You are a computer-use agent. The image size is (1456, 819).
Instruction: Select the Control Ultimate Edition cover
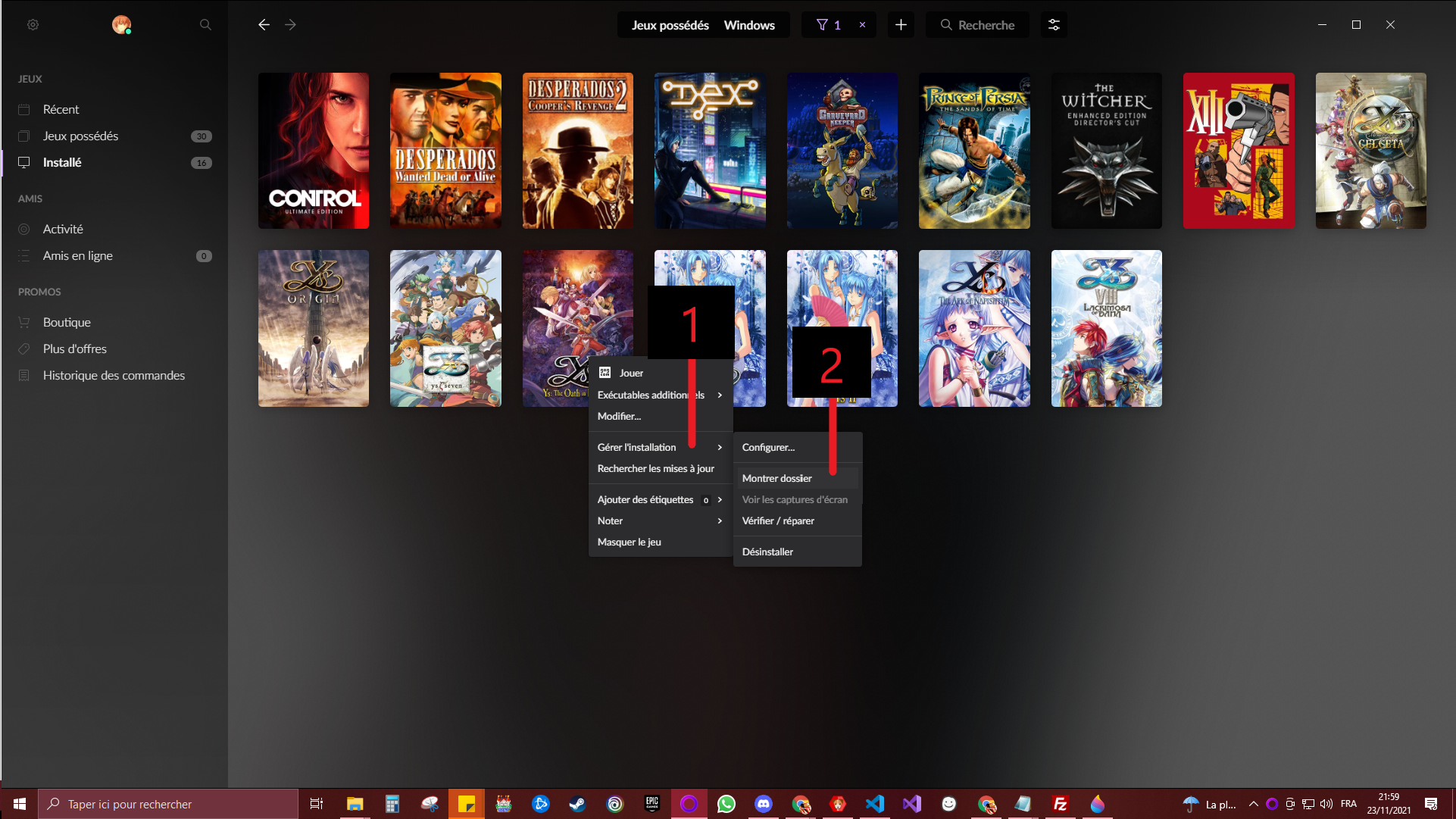tap(314, 151)
